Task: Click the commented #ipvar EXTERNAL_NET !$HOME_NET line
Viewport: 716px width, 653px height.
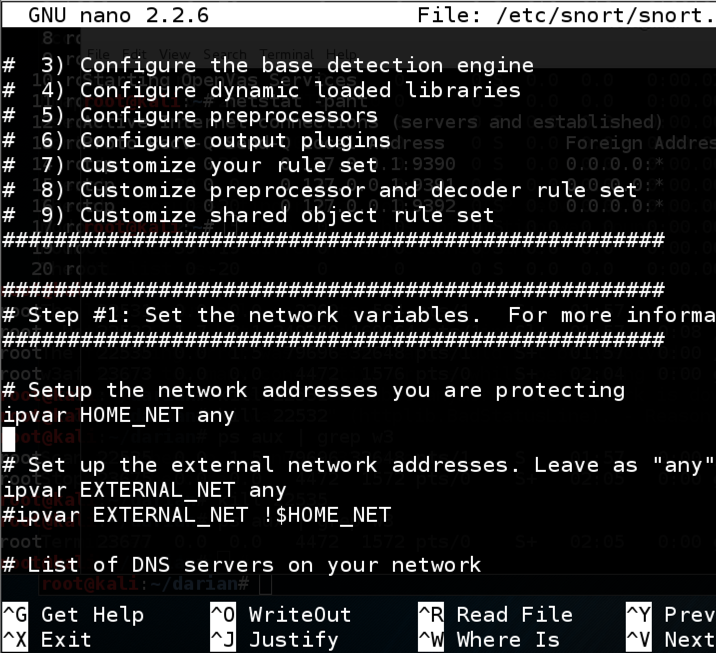Action: [x=196, y=515]
